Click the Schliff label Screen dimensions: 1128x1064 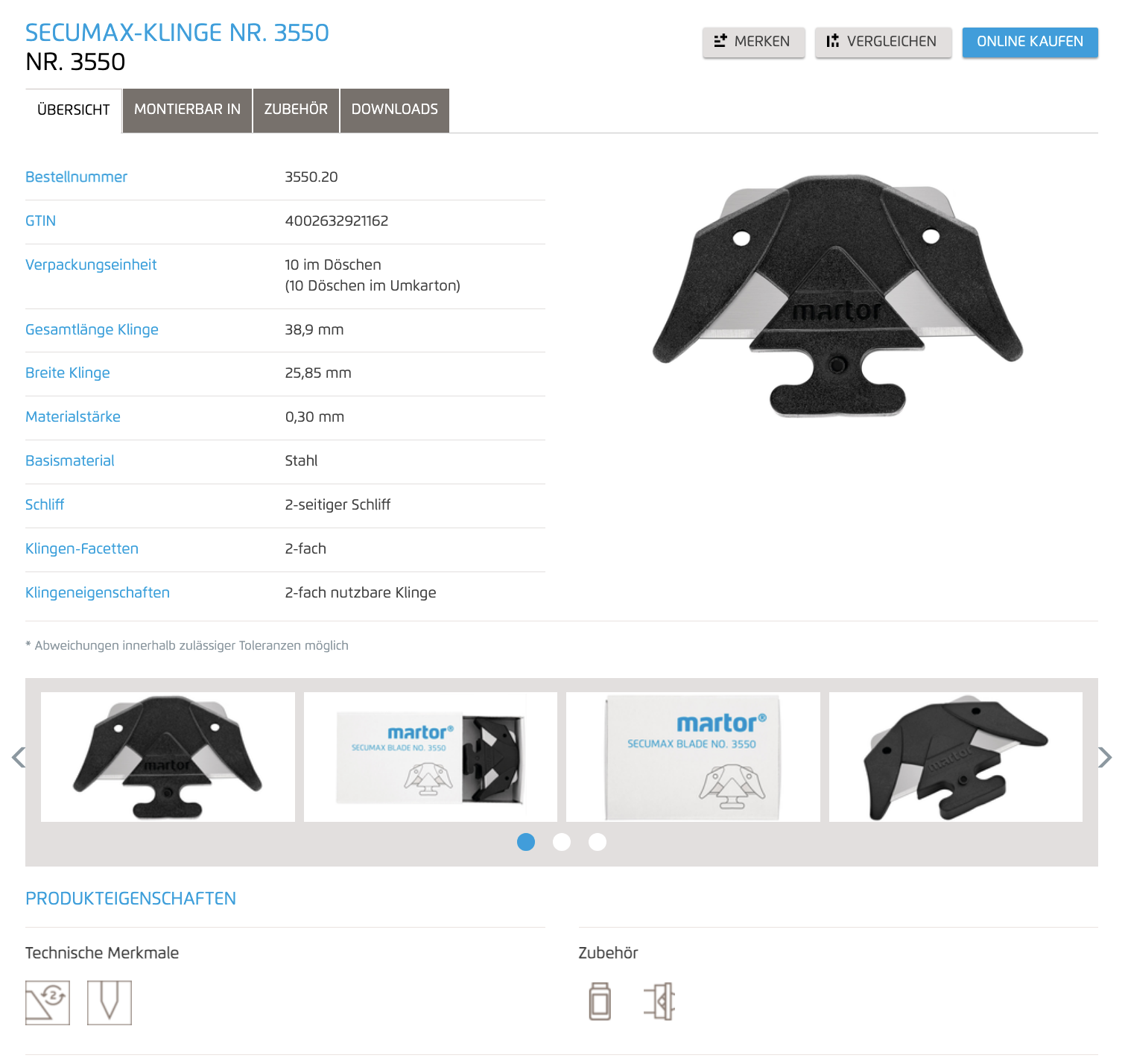[x=45, y=505]
